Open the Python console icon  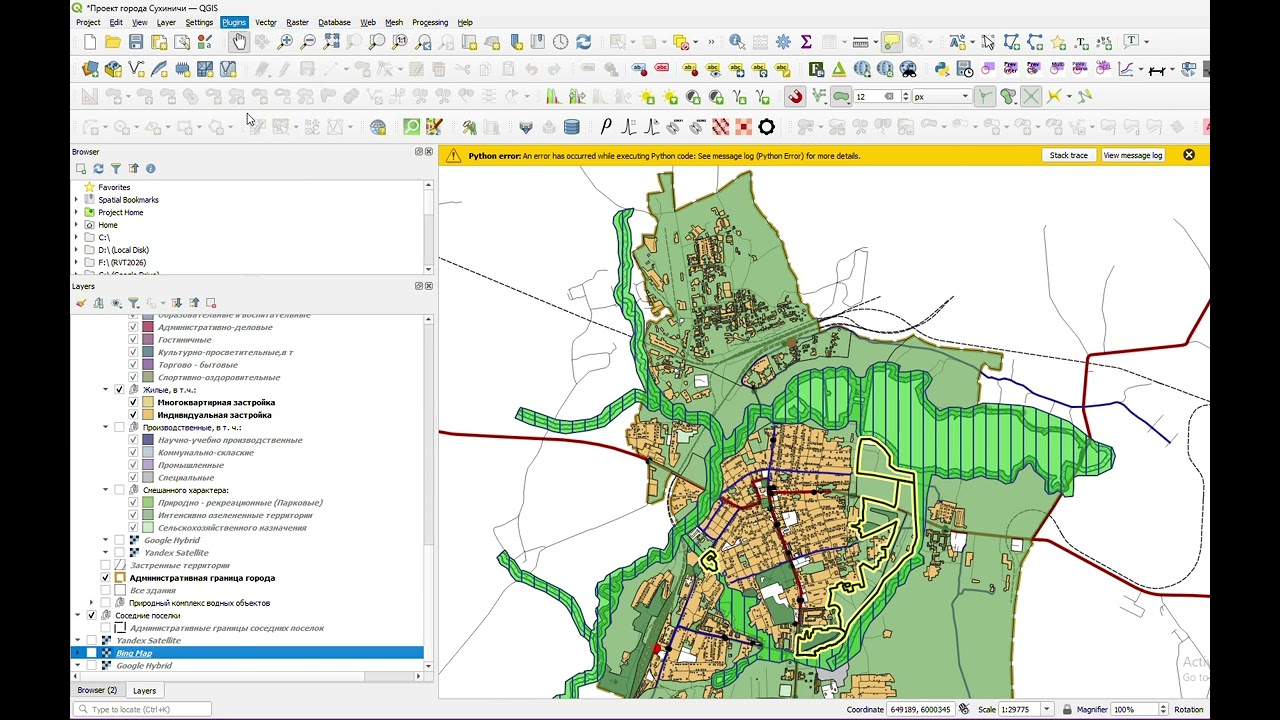pyautogui.click(x=941, y=69)
